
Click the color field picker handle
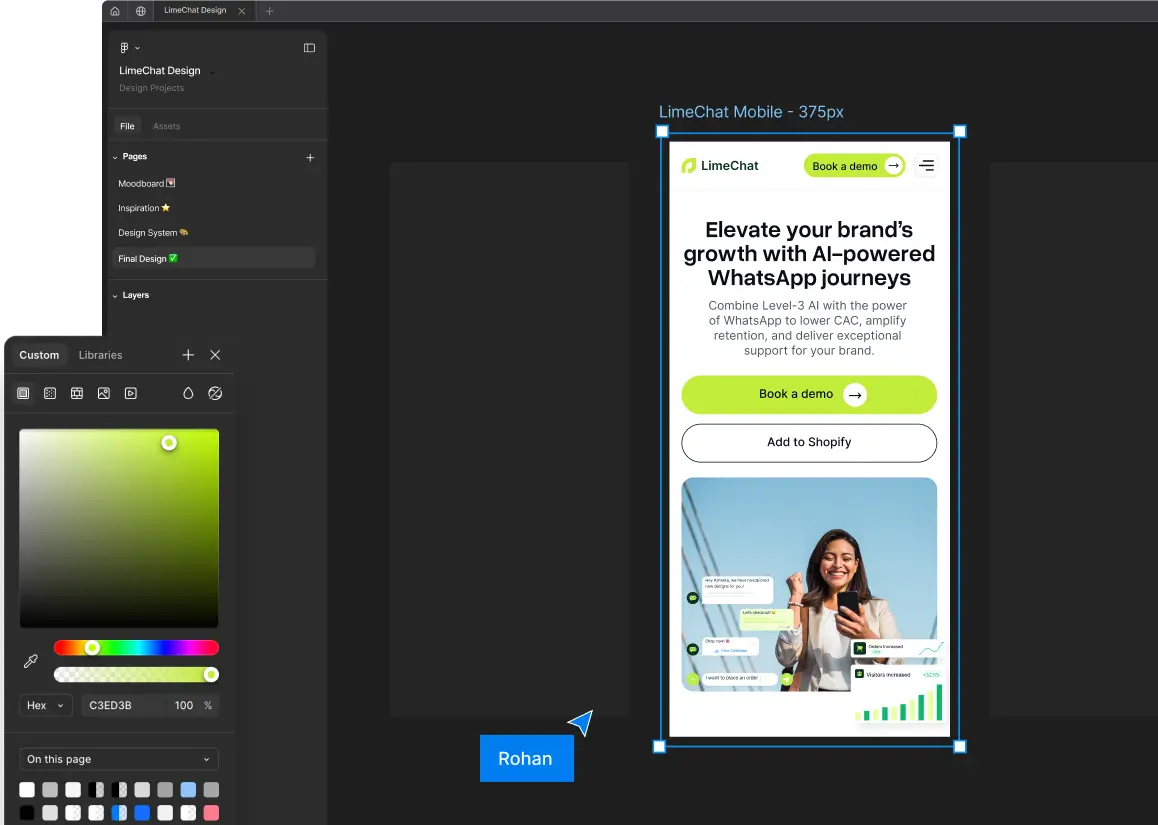coord(169,442)
